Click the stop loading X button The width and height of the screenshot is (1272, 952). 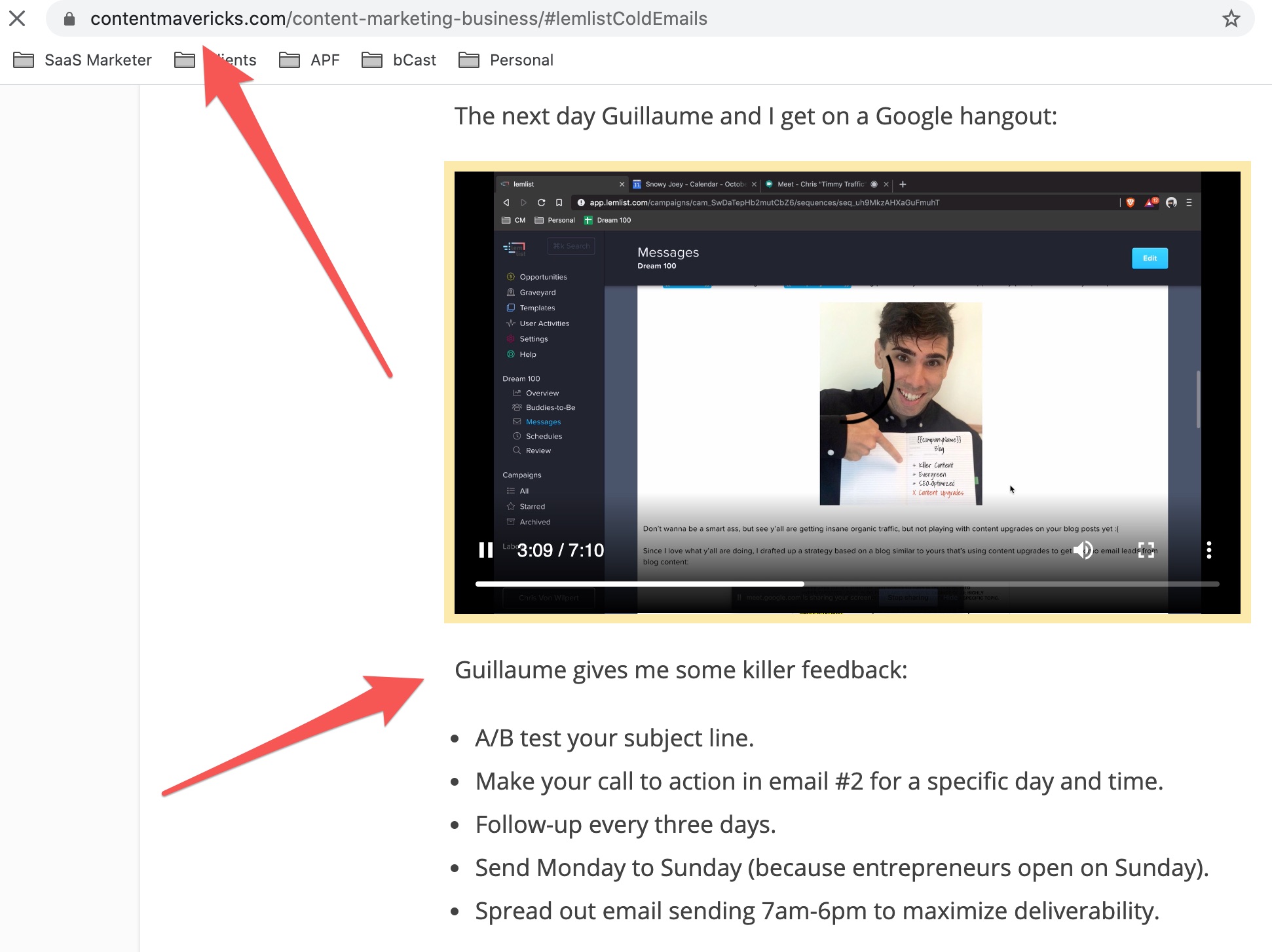pyautogui.click(x=18, y=18)
